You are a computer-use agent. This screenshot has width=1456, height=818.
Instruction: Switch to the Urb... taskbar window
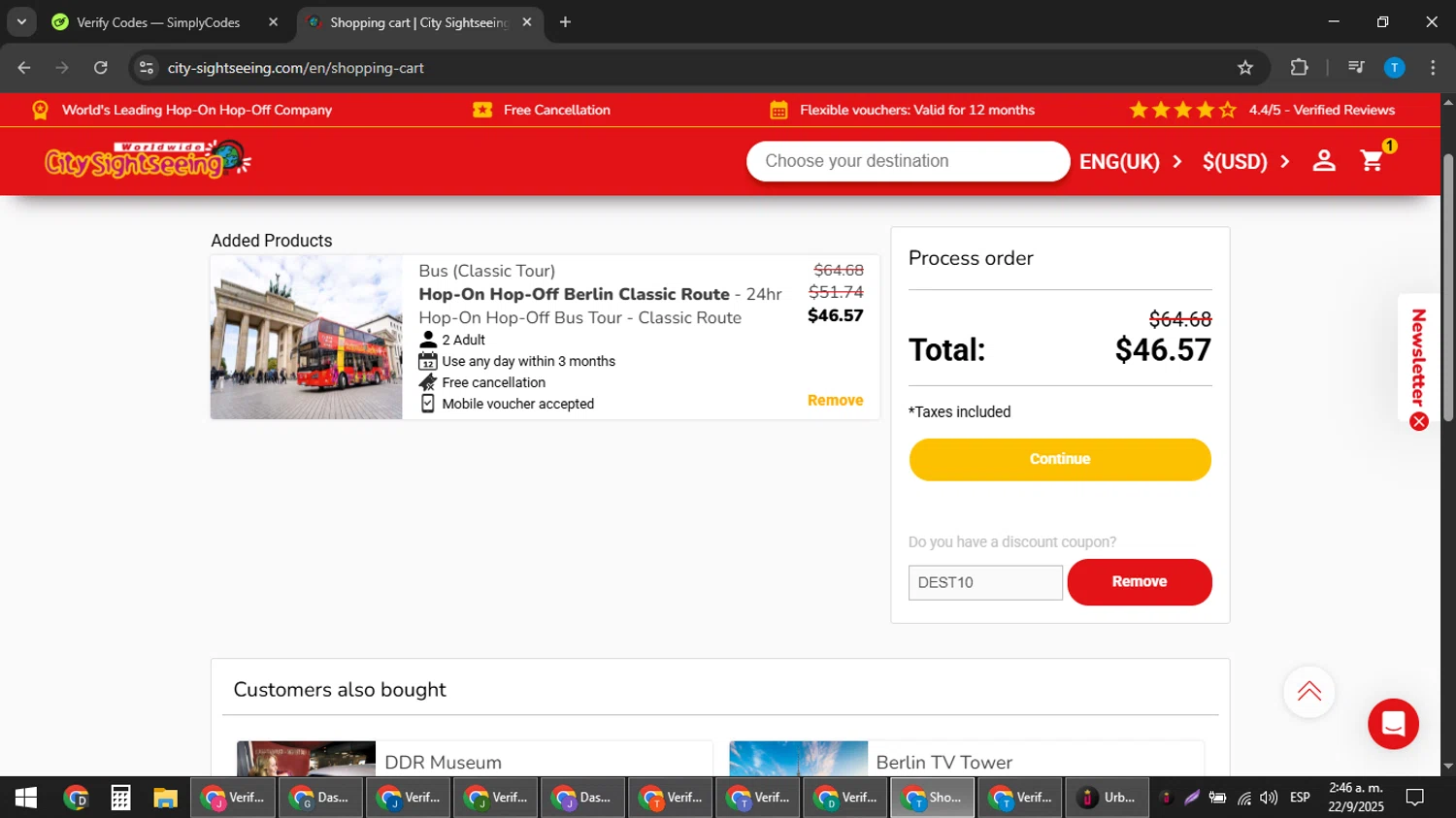pyautogui.click(x=1108, y=798)
